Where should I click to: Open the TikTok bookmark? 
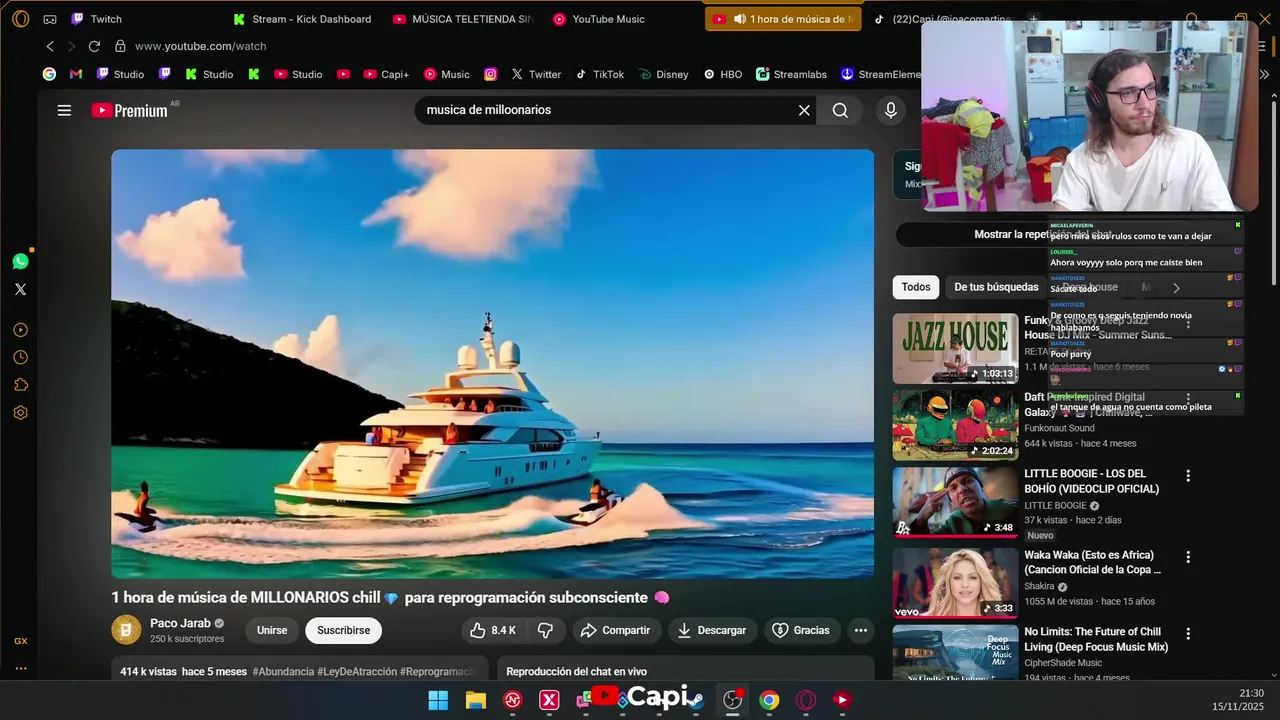click(599, 74)
